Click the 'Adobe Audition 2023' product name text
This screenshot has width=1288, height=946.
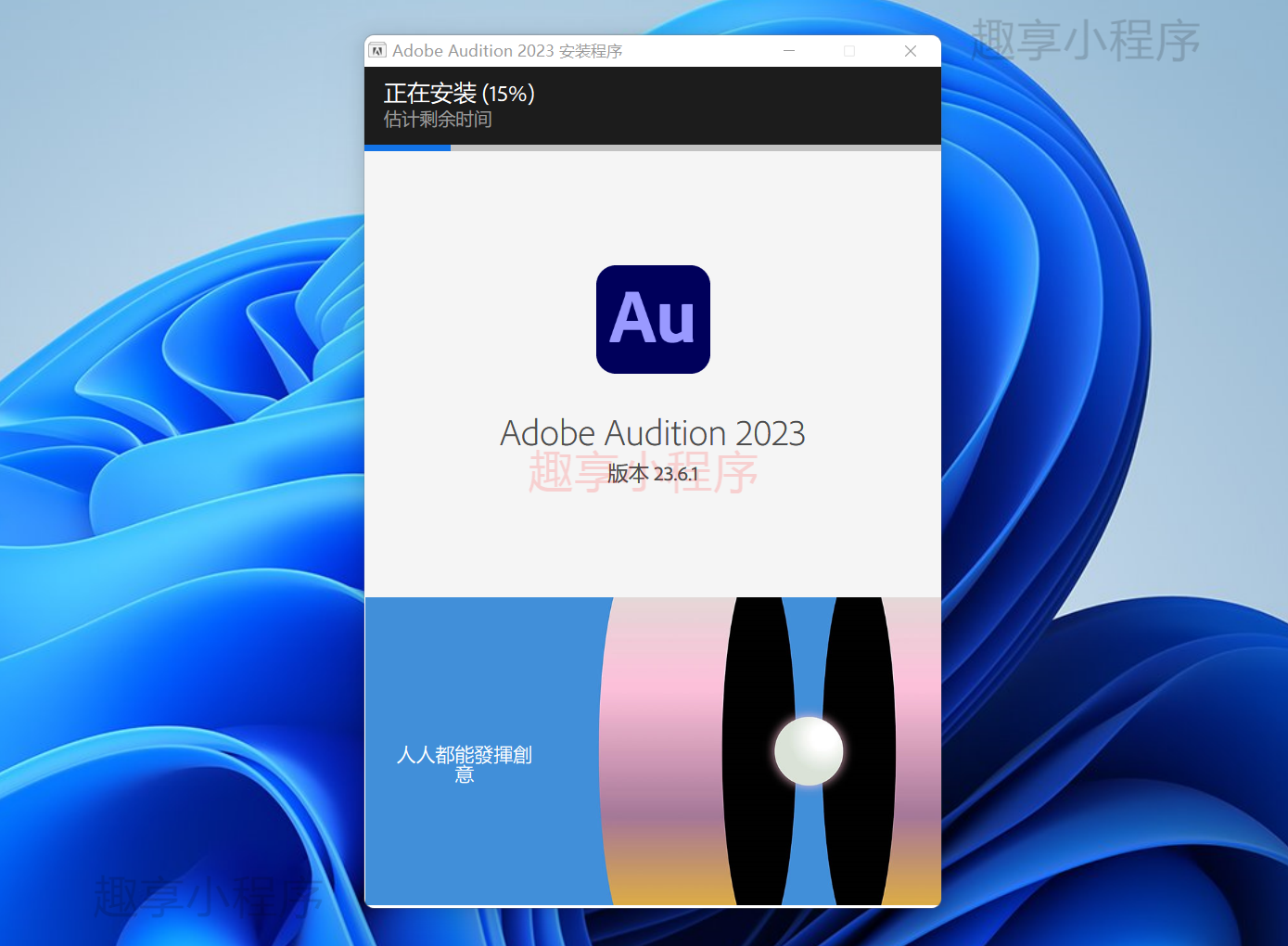point(653,433)
